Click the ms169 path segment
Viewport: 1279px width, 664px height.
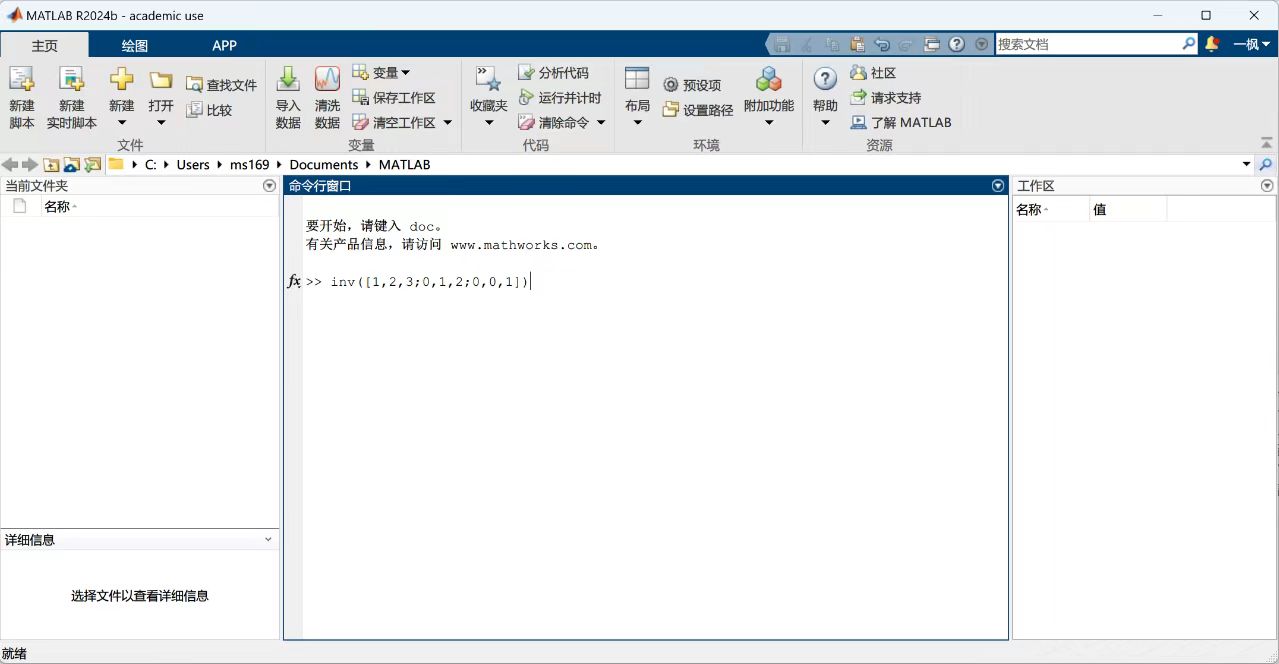(250, 165)
